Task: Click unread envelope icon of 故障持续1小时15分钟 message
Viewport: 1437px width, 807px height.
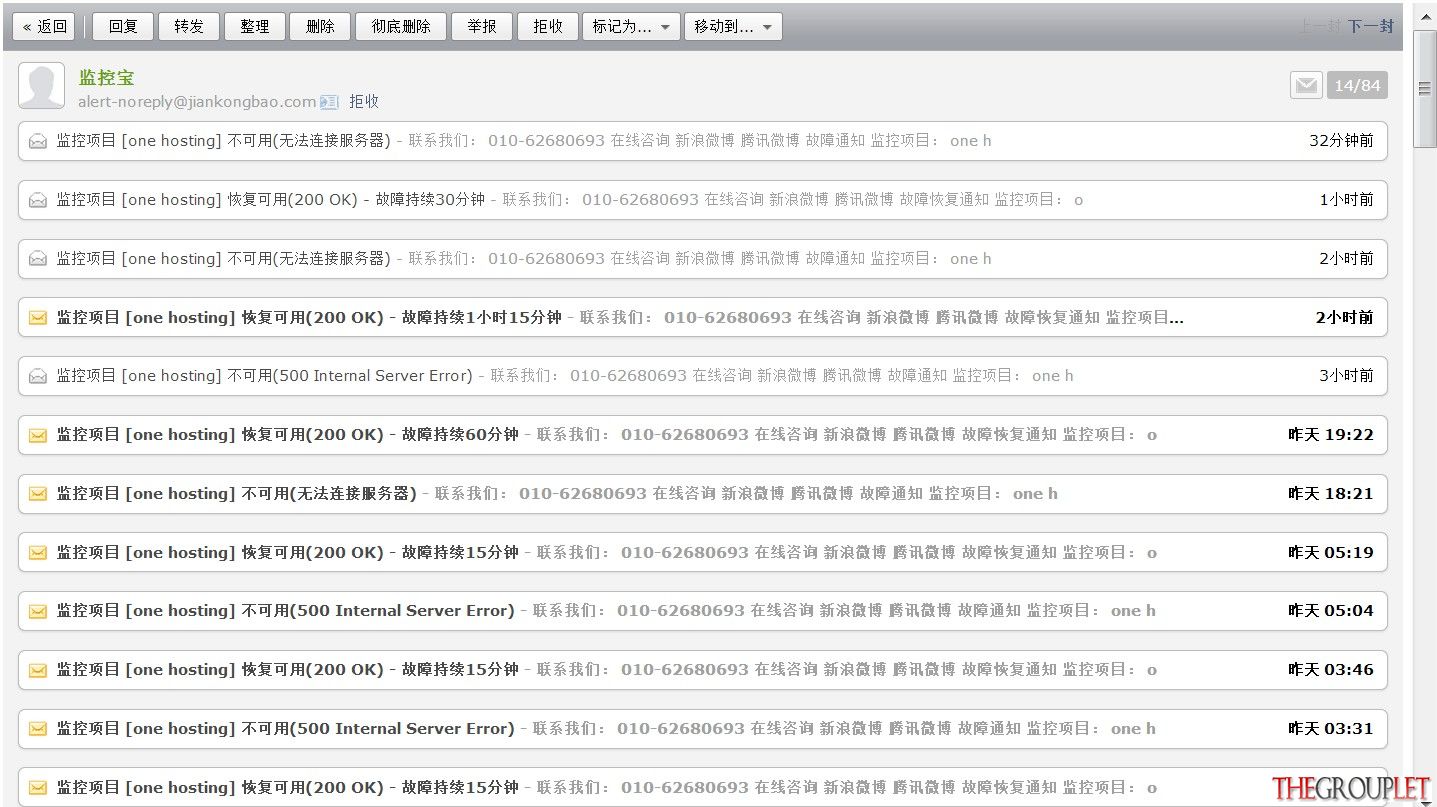Action: point(38,318)
